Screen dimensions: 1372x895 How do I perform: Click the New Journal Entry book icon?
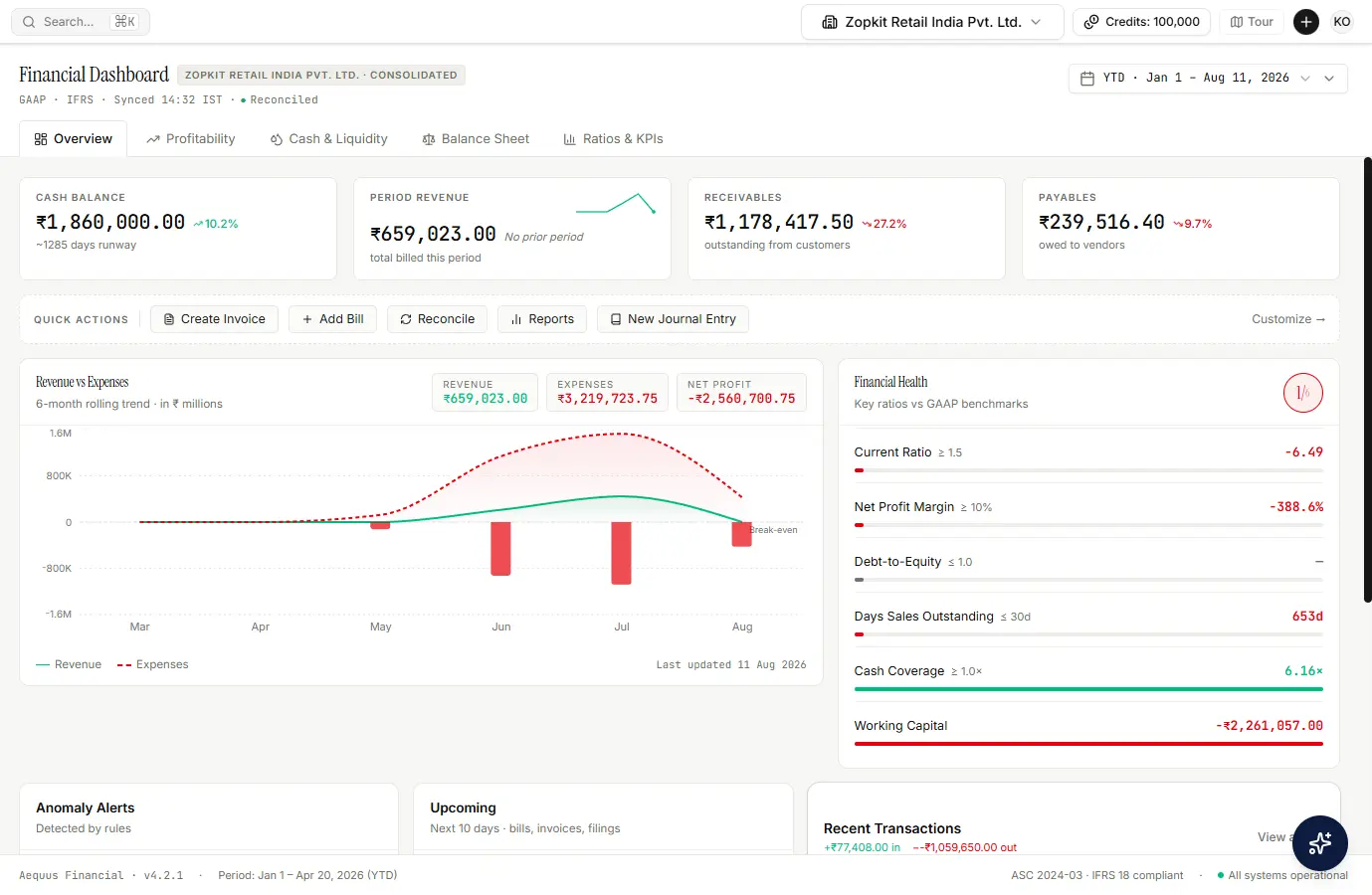click(x=616, y=319)
